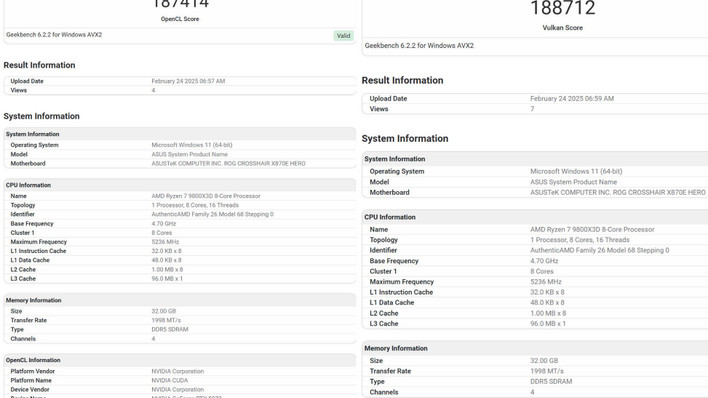Select '5236 MHz' maximum frequency in Vulkan result
This screenshot has height=398, width=708.
pos(546,282)
